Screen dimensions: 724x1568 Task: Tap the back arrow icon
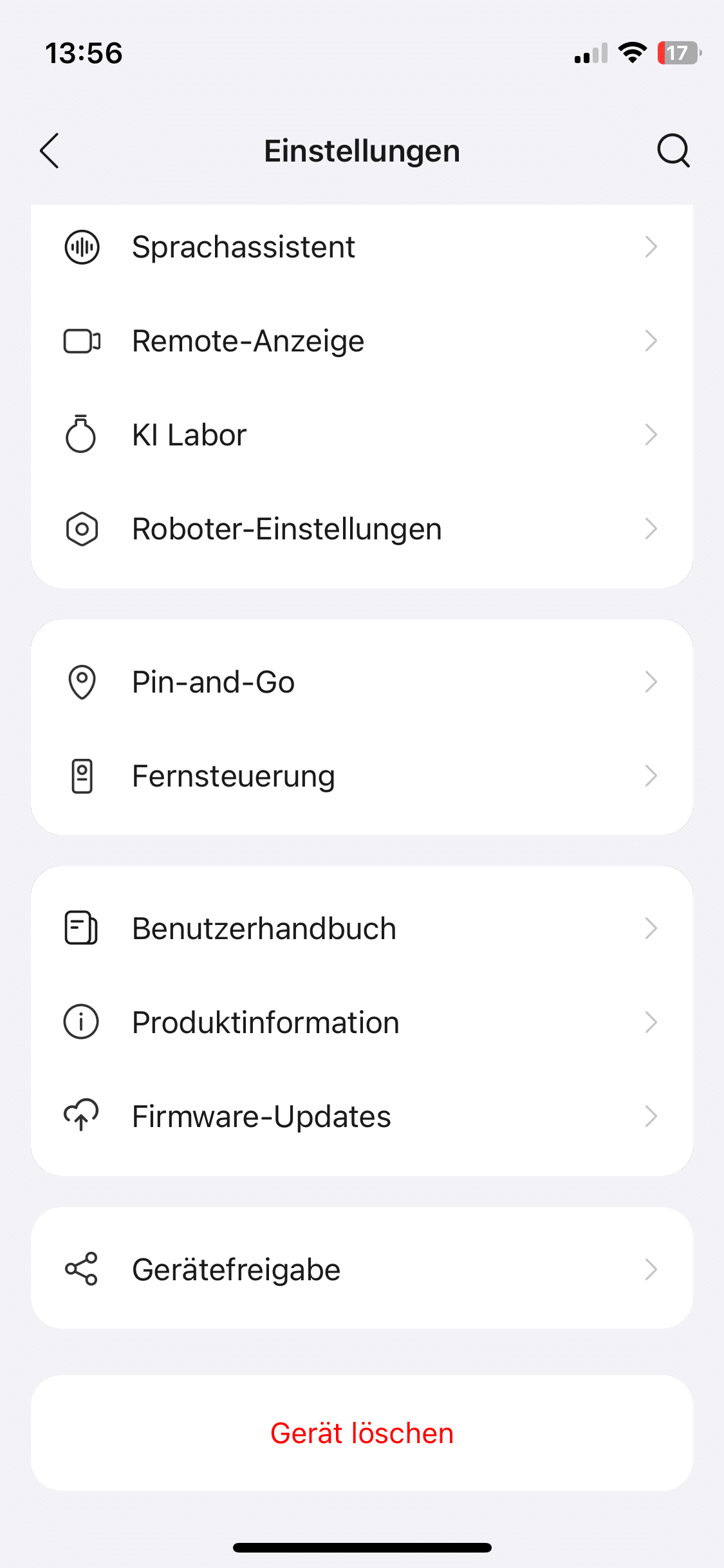50,151
